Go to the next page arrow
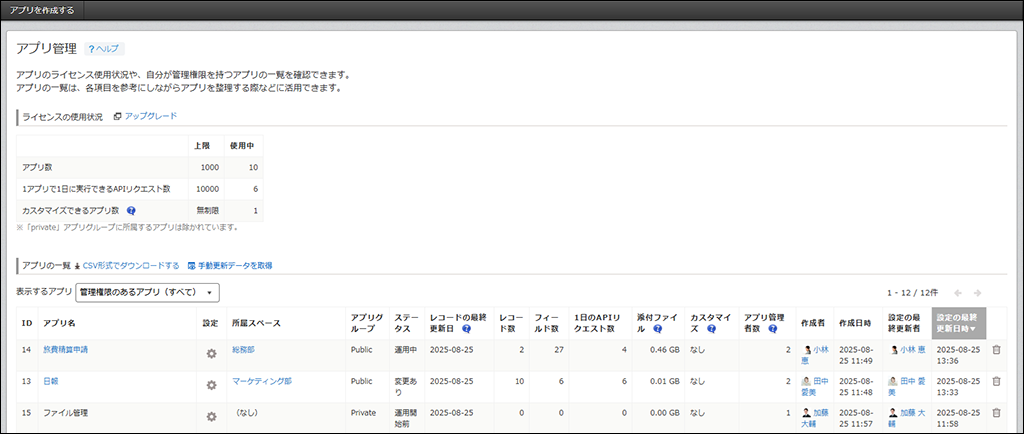Screen dimensions: 1024x434 tap(978, 293)
